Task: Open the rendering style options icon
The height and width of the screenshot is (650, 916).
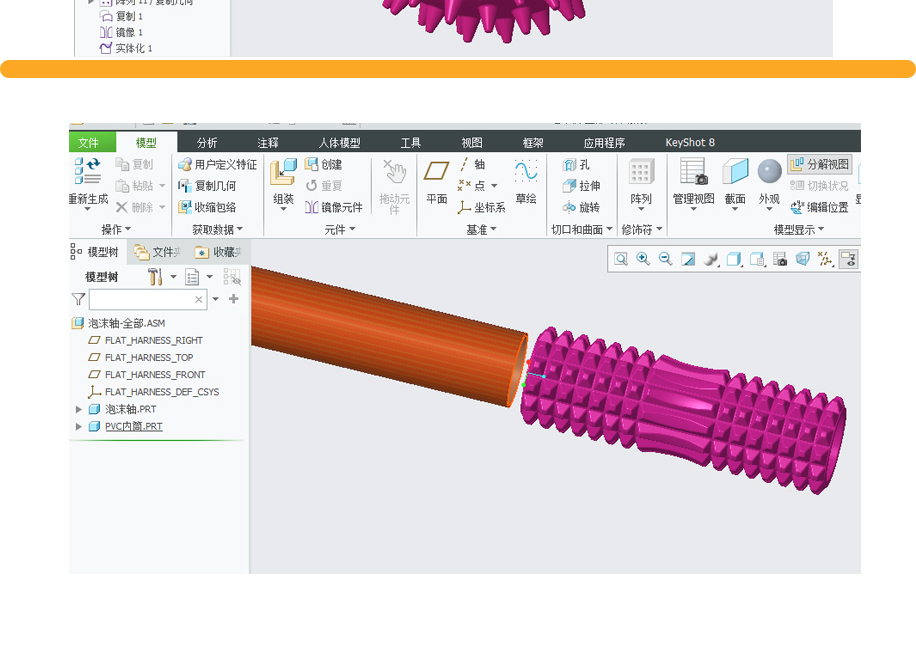Action: pos(711,259)
